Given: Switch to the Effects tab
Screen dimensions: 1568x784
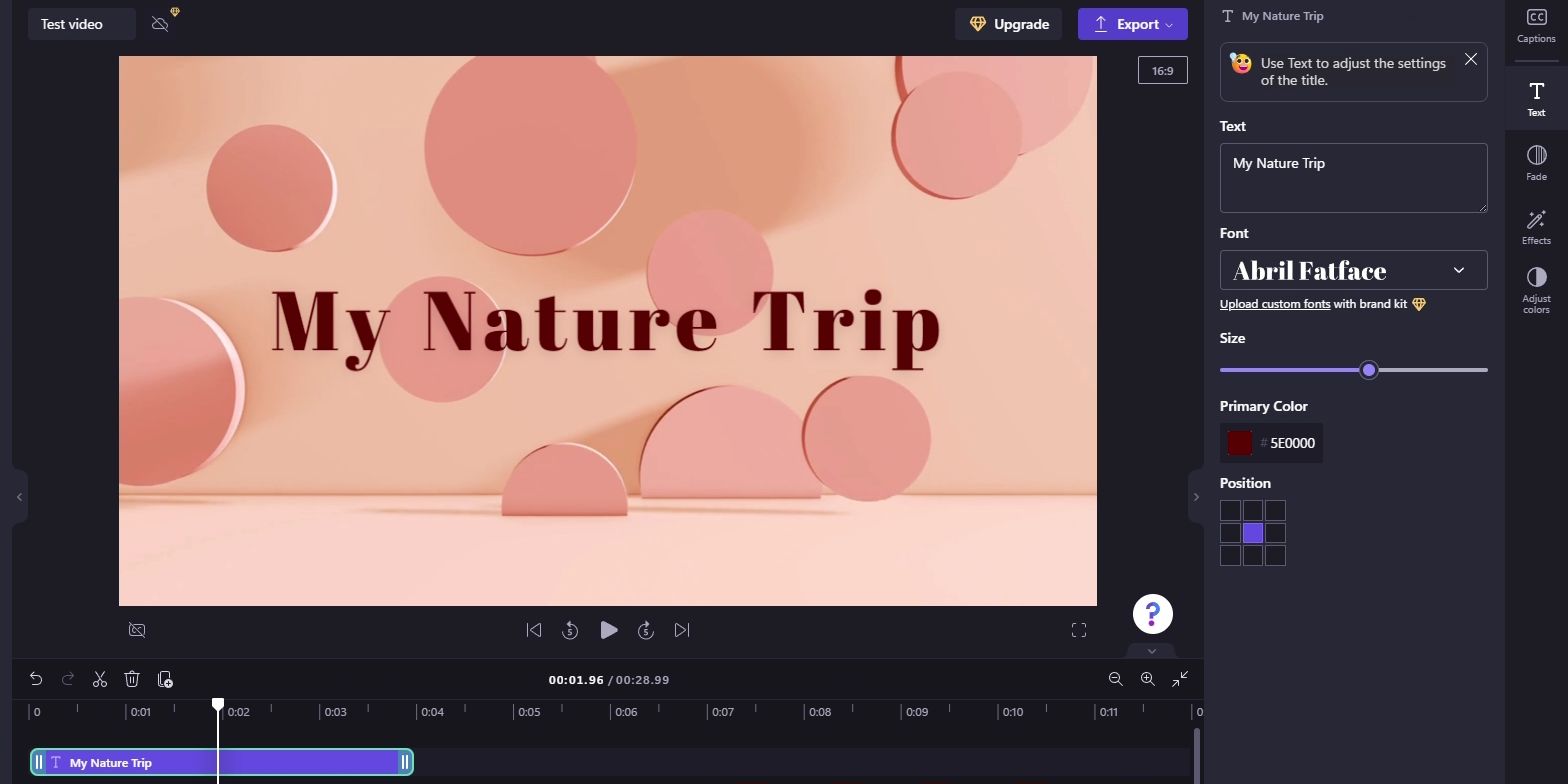Looking at the screenshot, I should click(x=1536, y=227).
